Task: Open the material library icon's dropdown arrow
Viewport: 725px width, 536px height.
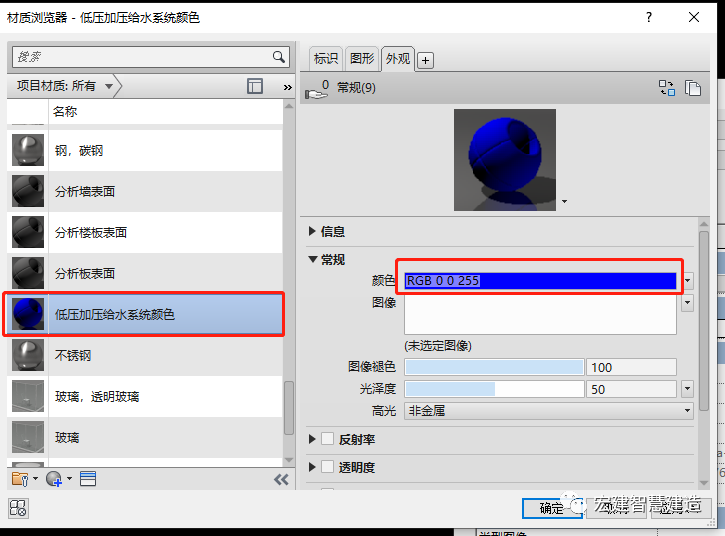Action: point(36,479)
